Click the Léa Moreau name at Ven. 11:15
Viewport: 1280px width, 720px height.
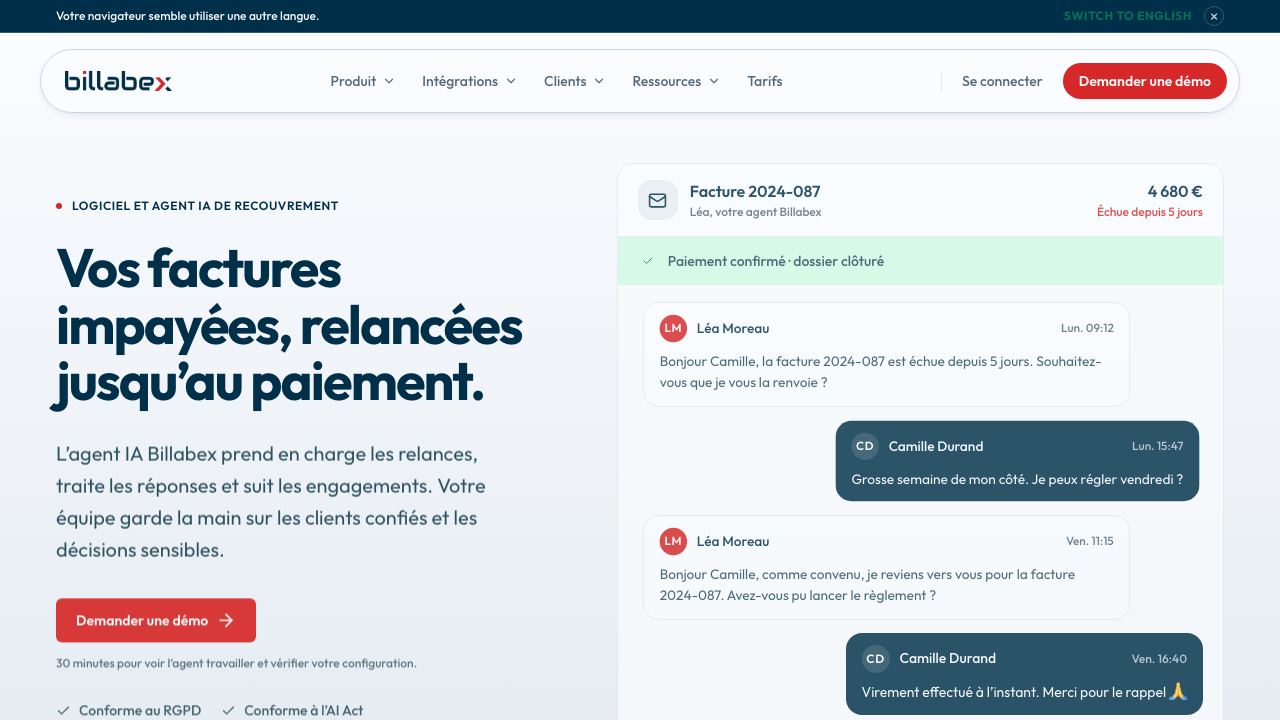pos(733,541)
